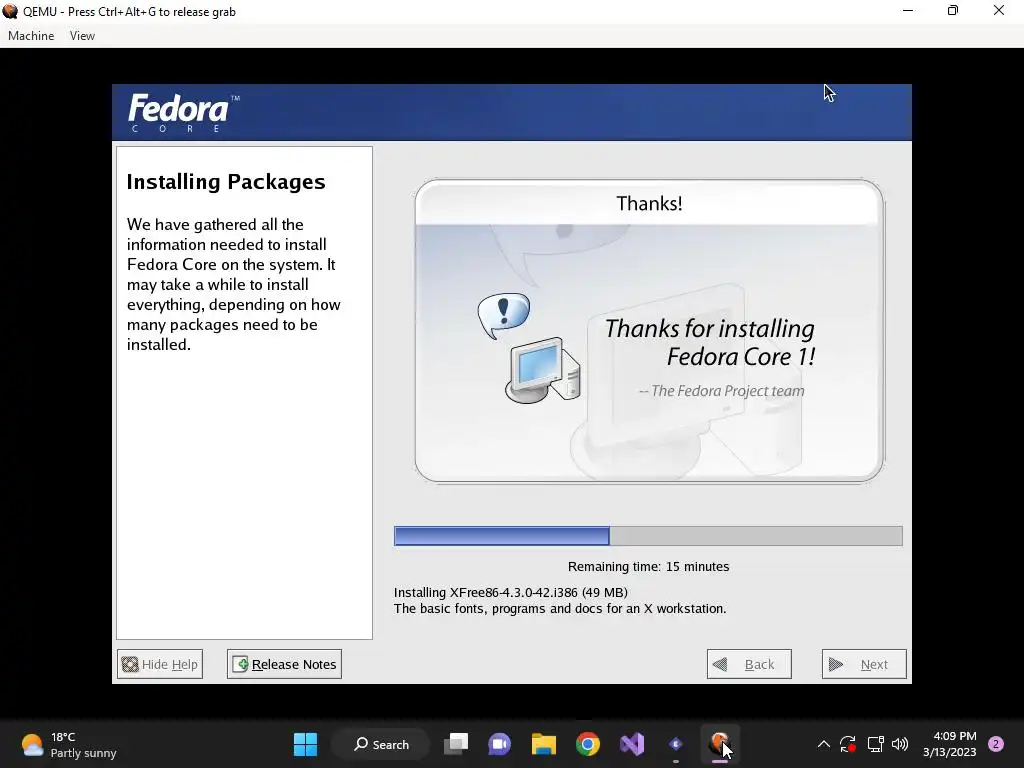This screenshot has height=768, width=1024.
Task: Open the Machine menu in QEMU
Action: (x=31, y=36)
